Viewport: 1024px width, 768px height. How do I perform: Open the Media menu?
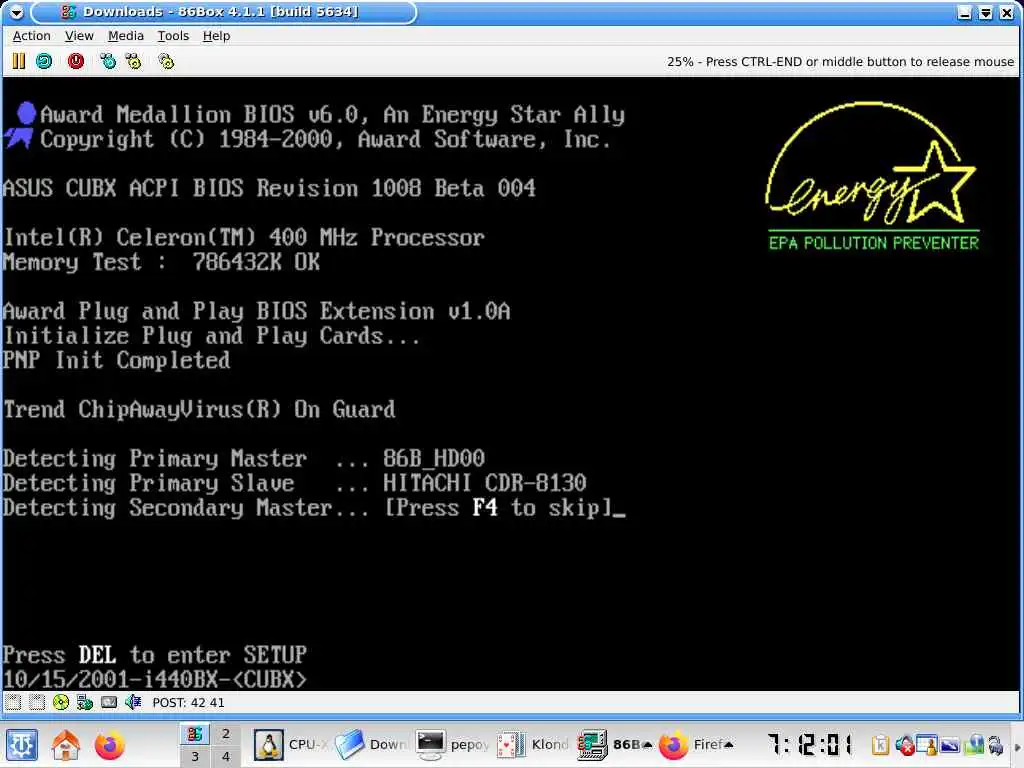pos(125,36)
